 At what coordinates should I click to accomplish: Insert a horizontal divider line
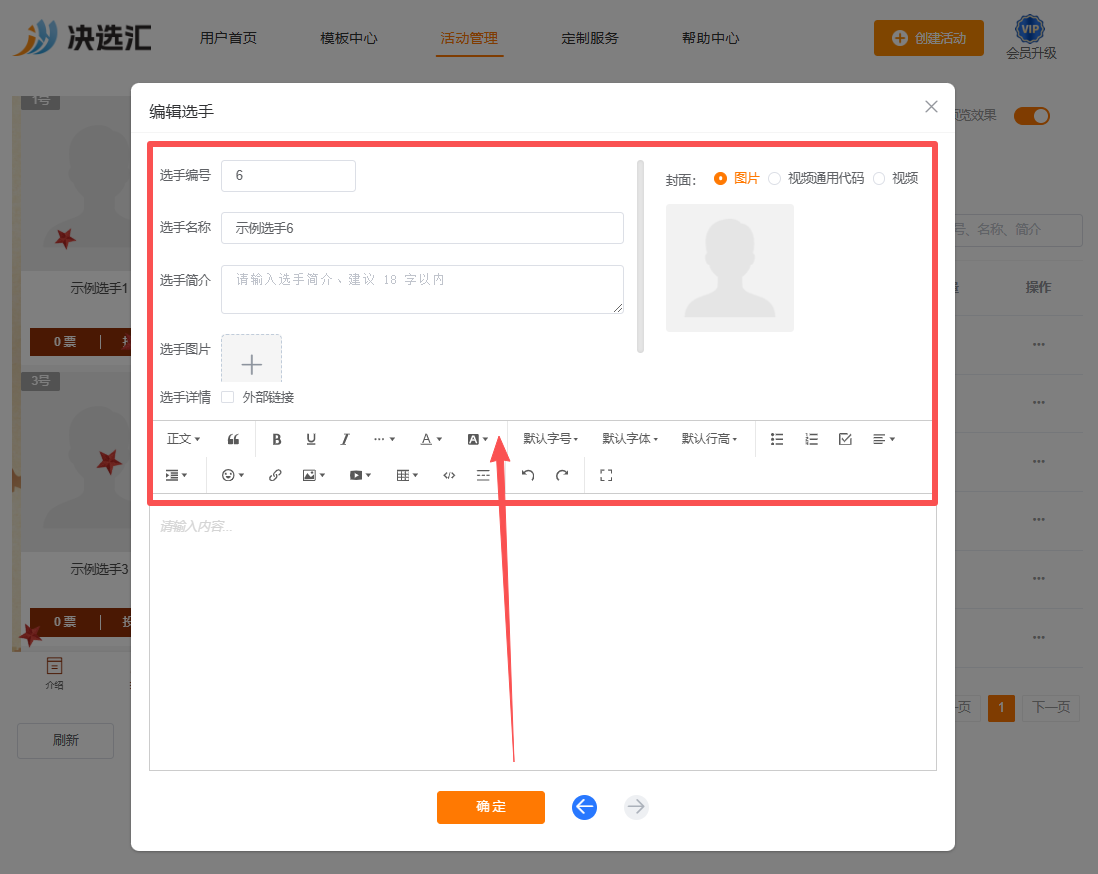tap(483, 476)
